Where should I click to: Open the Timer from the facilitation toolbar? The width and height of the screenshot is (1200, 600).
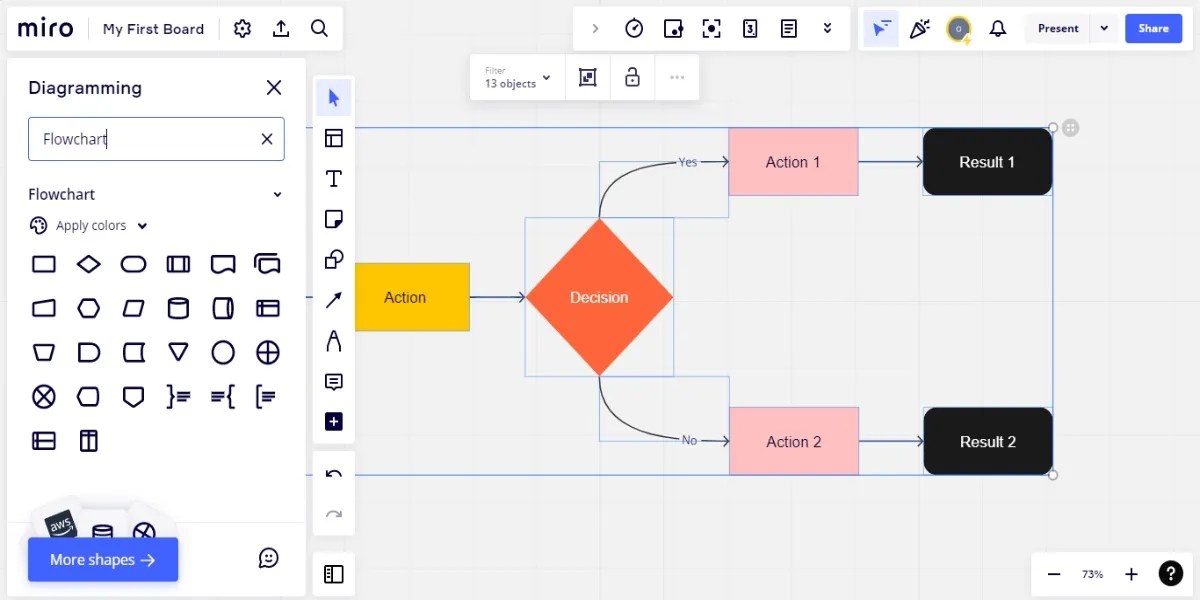pos(634,28)
